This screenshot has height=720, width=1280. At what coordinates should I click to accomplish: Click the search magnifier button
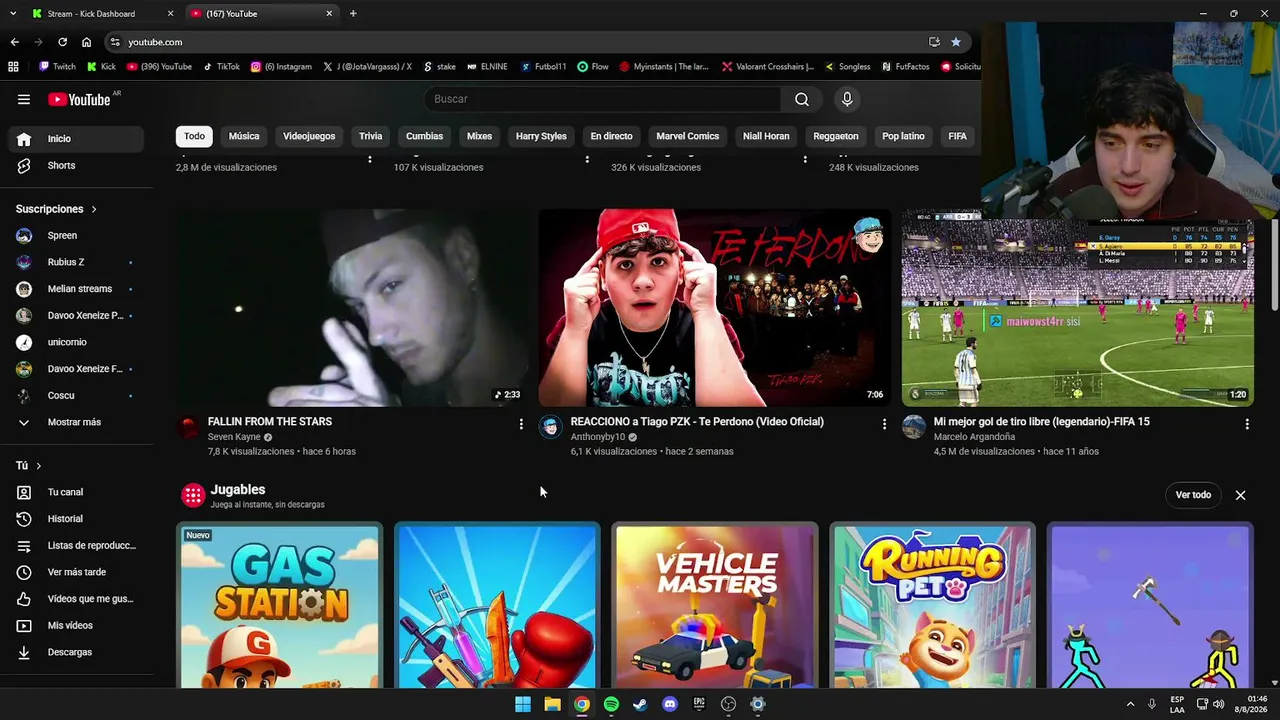802,99
